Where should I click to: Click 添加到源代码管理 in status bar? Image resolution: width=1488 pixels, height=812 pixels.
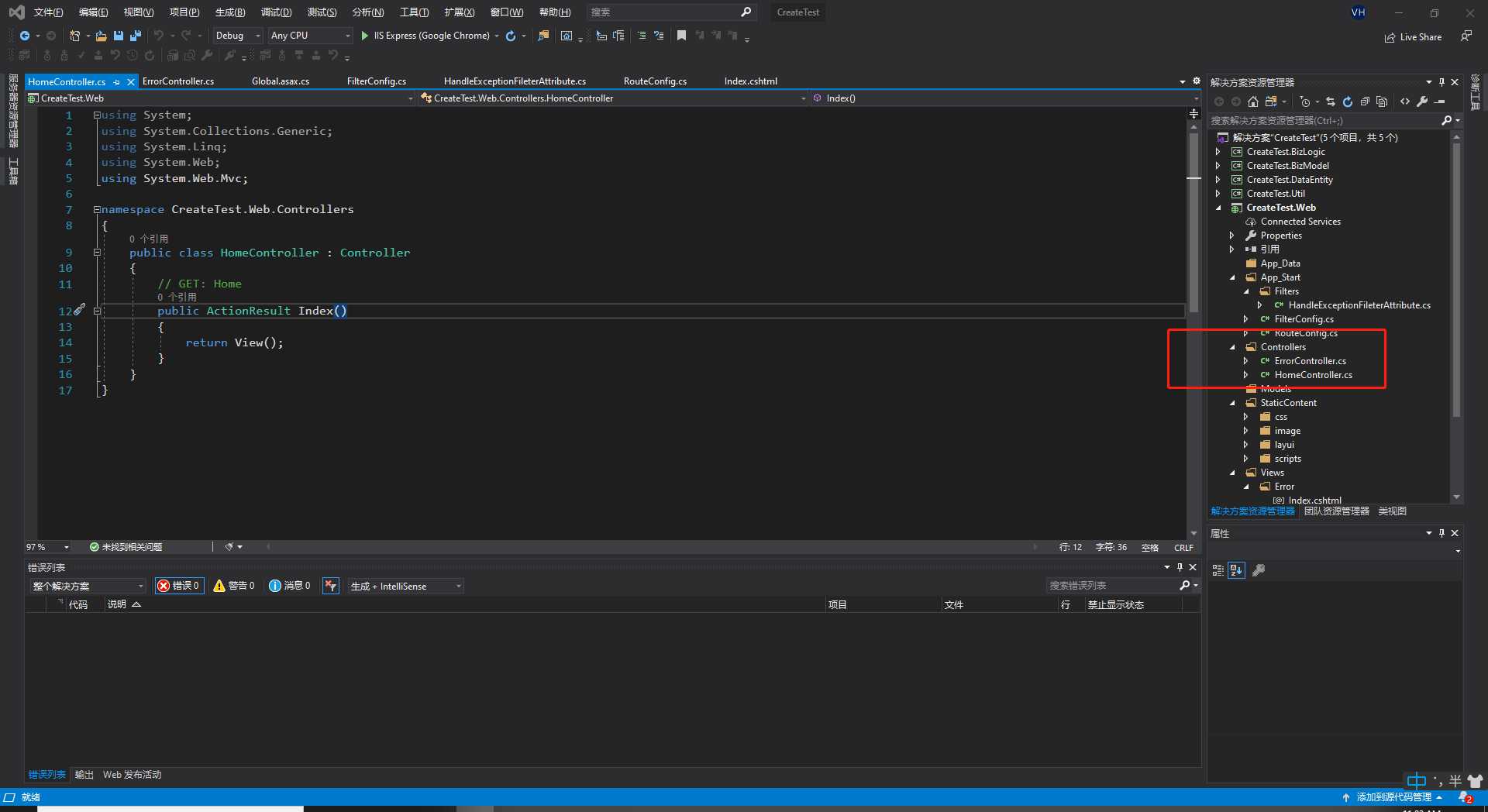click(x=1393, y=797)
